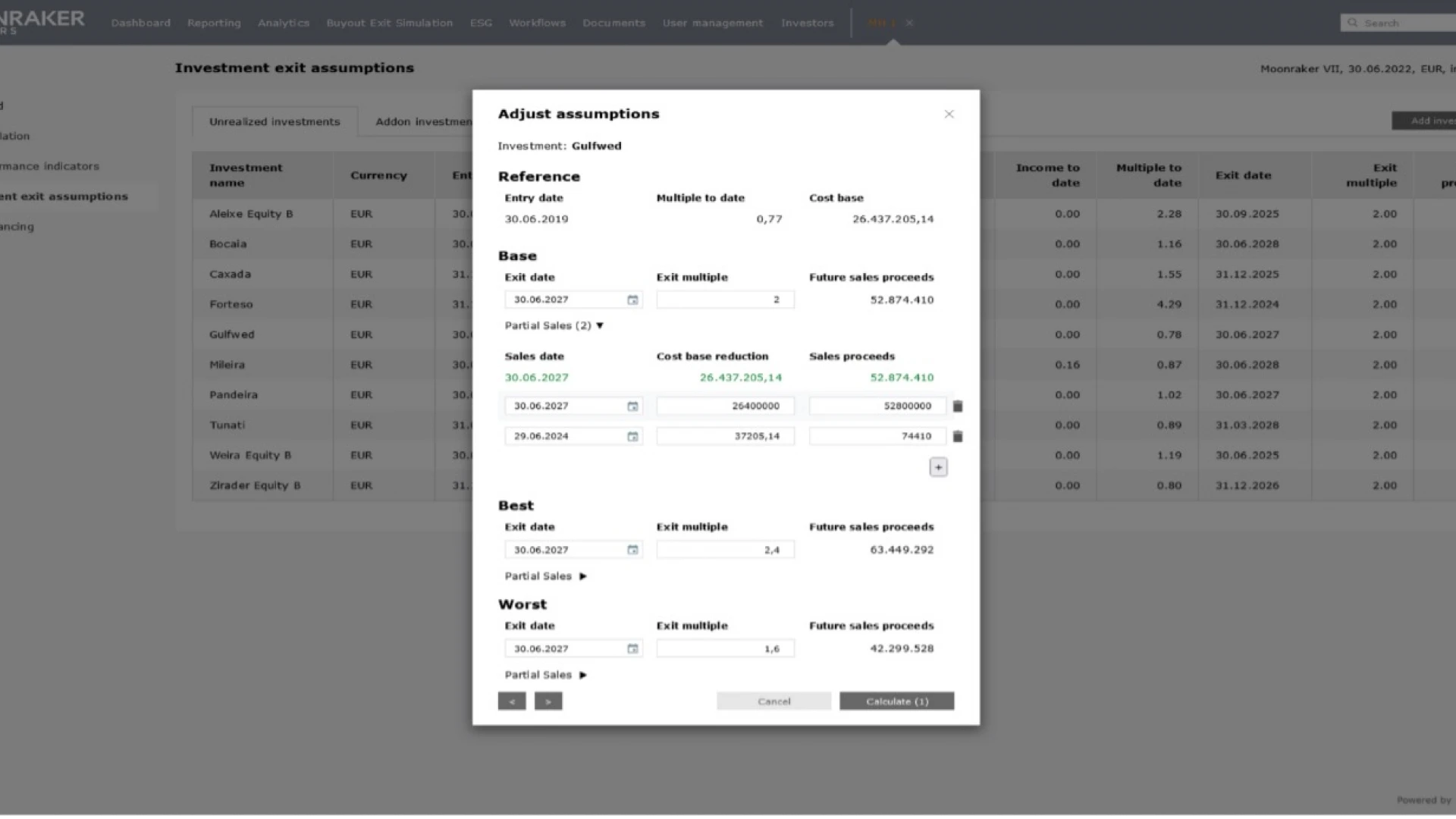Image resolution: width=1456 pixels, height=819 pixels.
Task: Add a new partial sale row
Action: [x=938, y=467]
